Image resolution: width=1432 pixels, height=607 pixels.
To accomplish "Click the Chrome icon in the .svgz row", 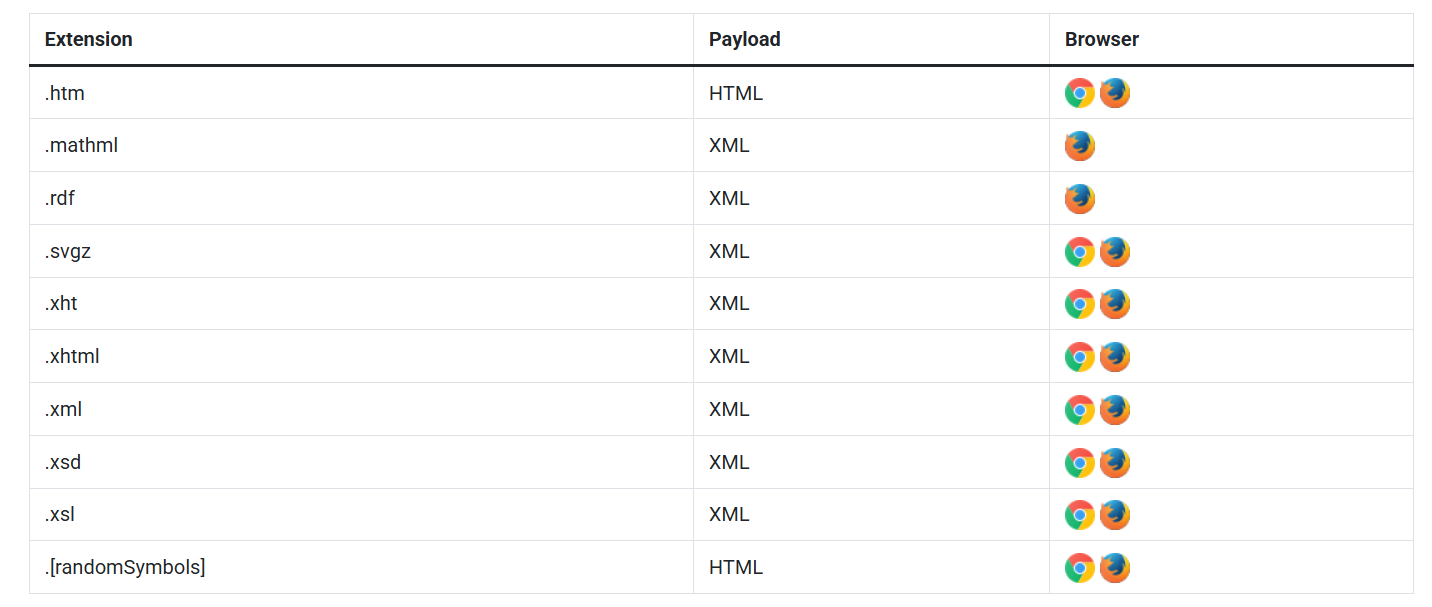I will coord(1079,252).
